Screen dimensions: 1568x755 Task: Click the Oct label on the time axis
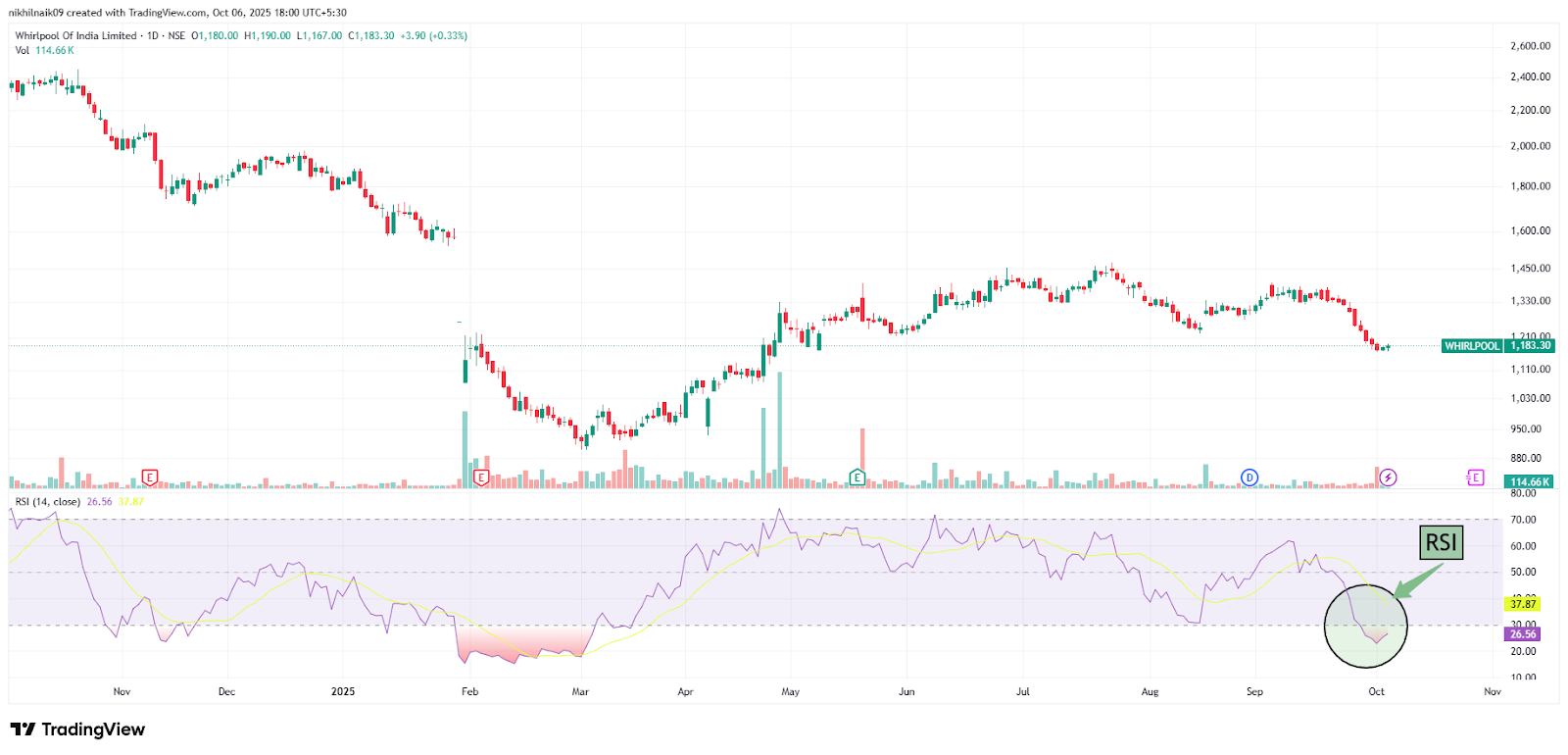[1376, 691]
